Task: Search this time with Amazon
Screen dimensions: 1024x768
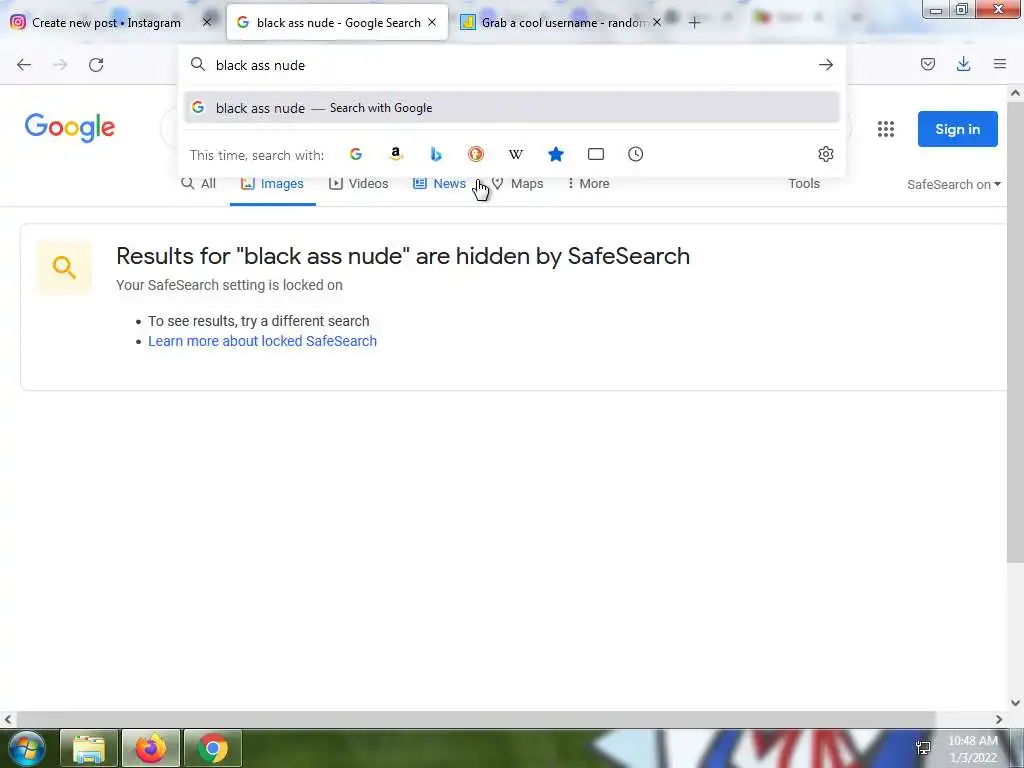Action: [396, 154]
